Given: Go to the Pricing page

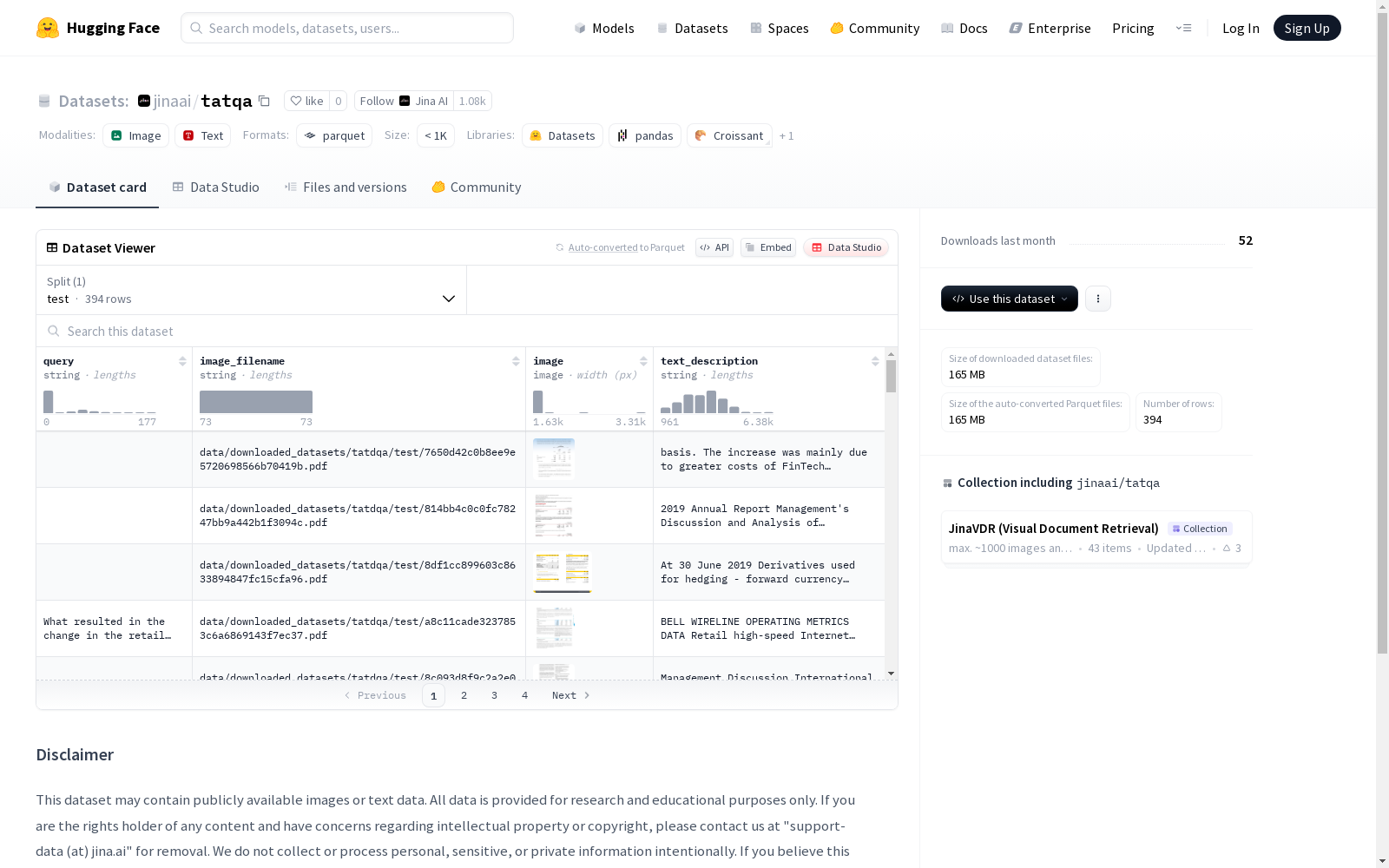Looking at the screenshot, I should click(x=1133, y=28).
